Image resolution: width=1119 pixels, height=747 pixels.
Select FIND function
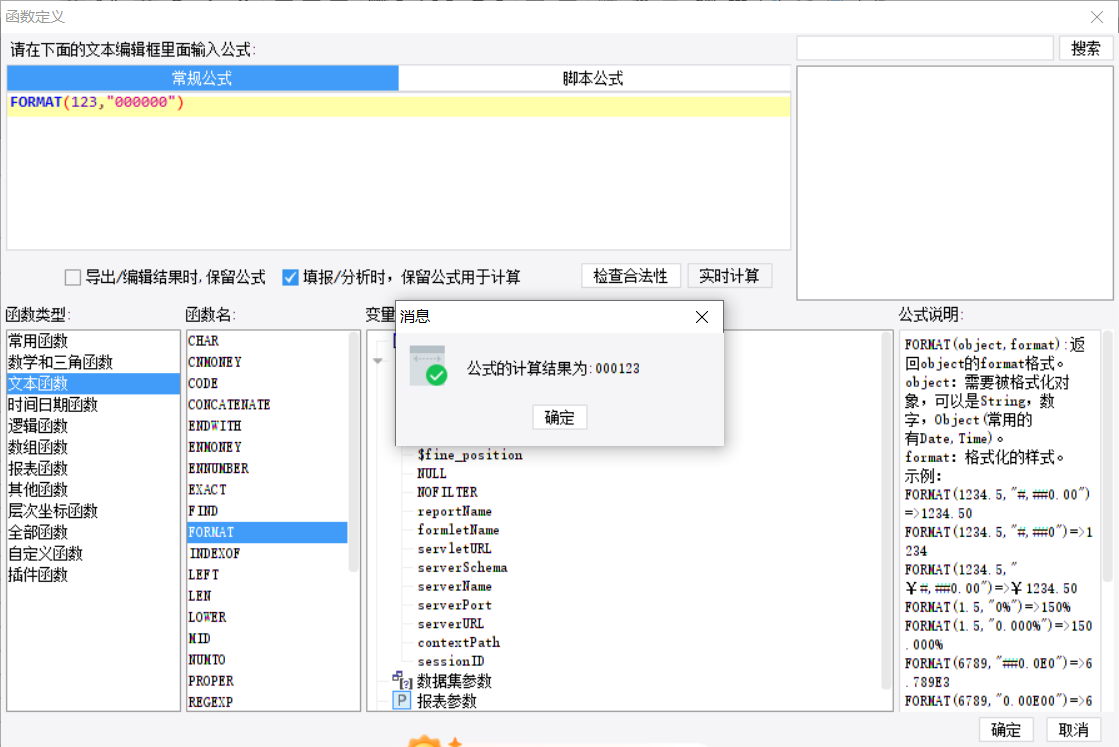click(x=267, y=511)
